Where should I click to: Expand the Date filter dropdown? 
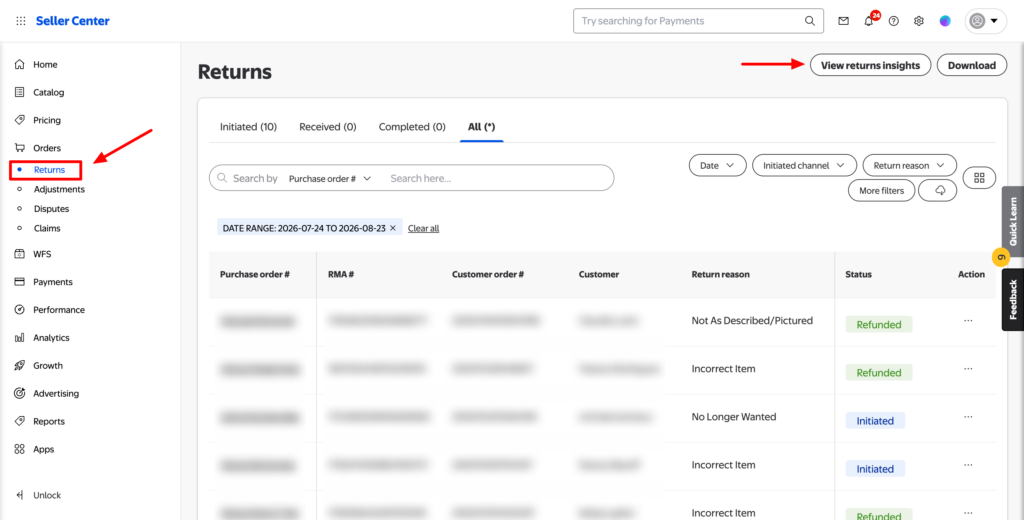coord(717,166)
